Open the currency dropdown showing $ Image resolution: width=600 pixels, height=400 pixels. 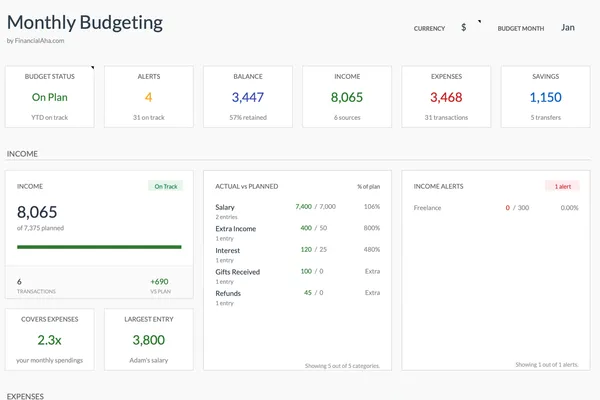coord(464,28)
